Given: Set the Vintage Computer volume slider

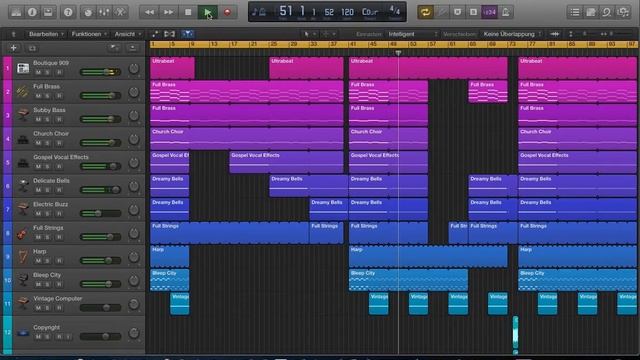Looking at the screenshot, I should [x=100, y=308].
